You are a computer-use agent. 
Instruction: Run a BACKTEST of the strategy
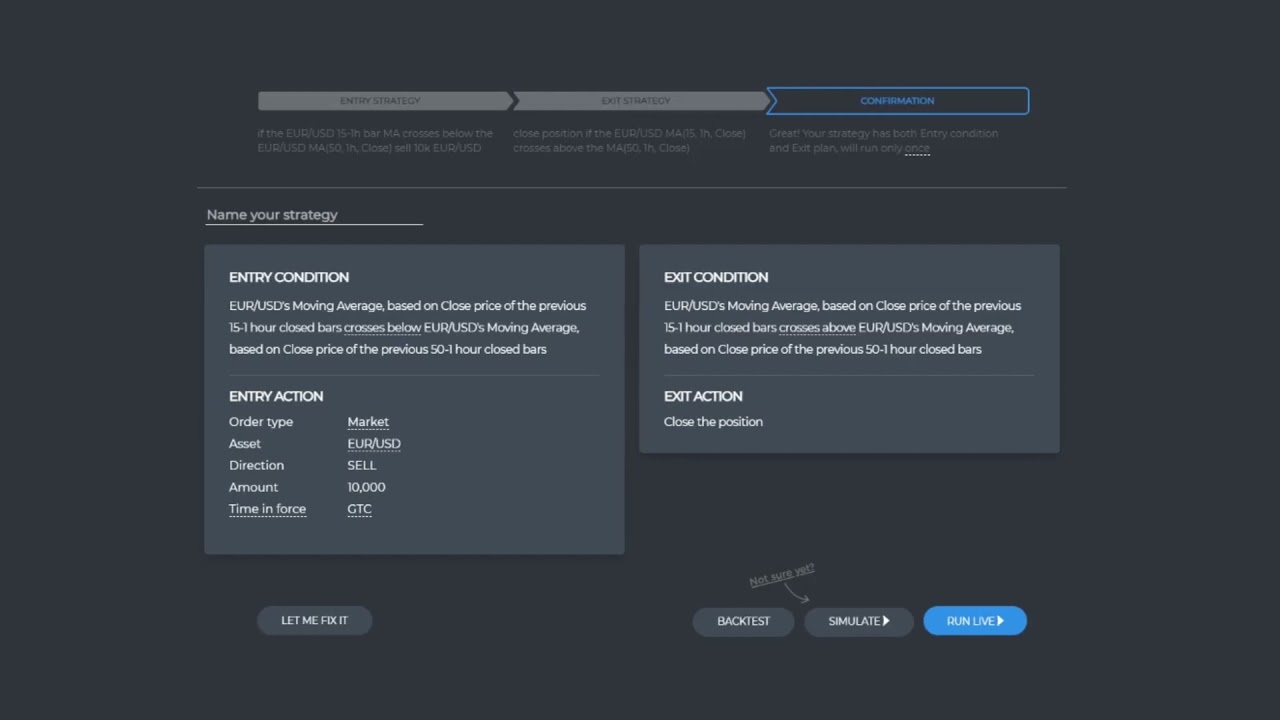point(743,621)
